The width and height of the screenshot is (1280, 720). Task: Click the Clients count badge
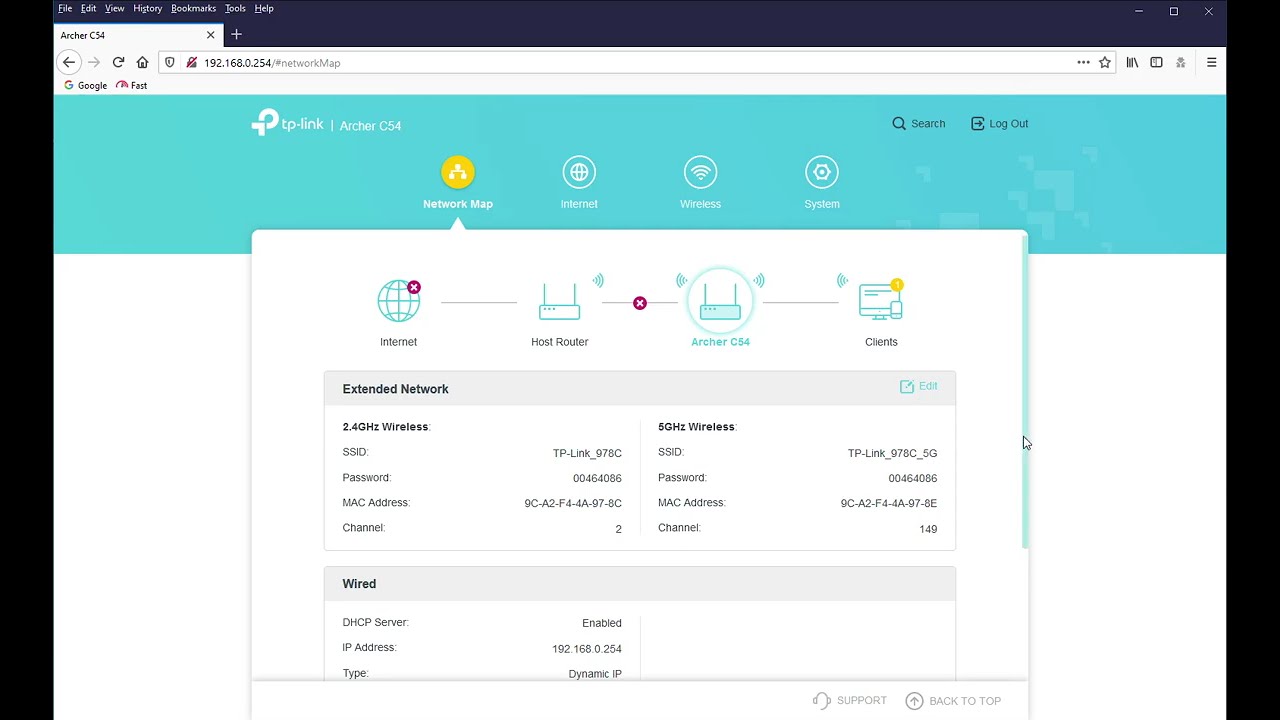pos(897,286)
